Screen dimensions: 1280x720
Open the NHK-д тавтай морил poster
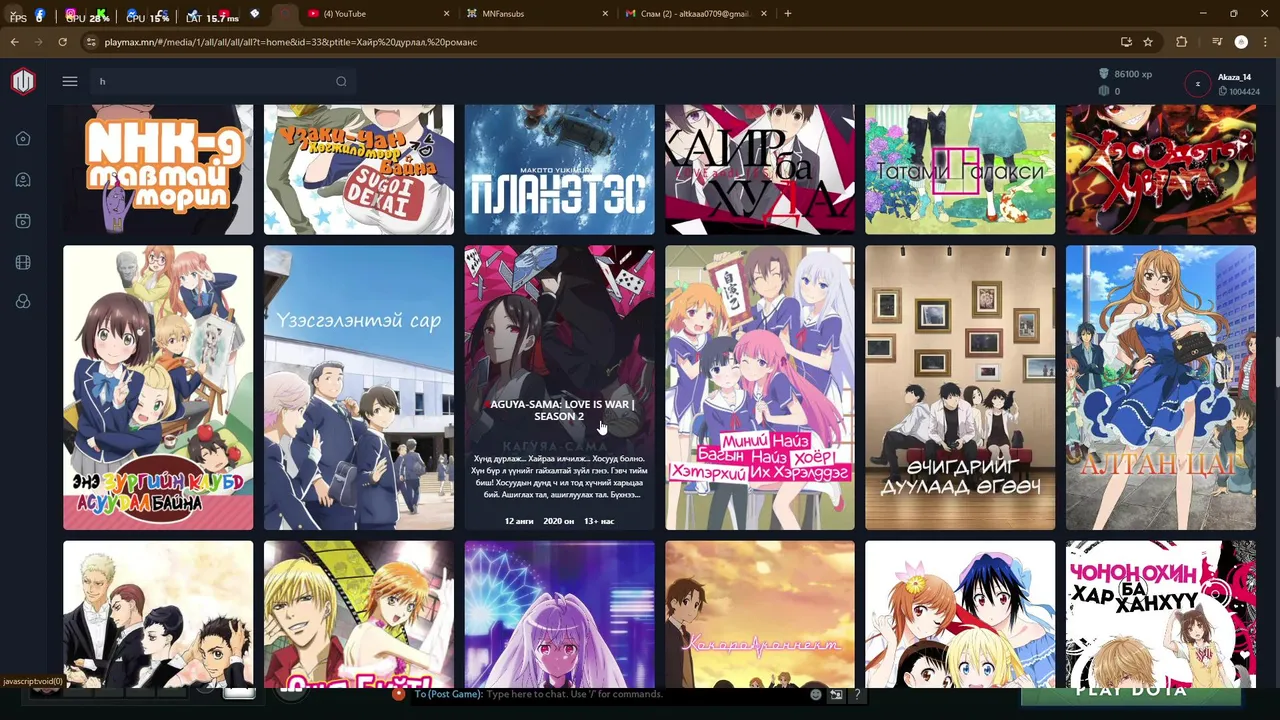[158, 170]
